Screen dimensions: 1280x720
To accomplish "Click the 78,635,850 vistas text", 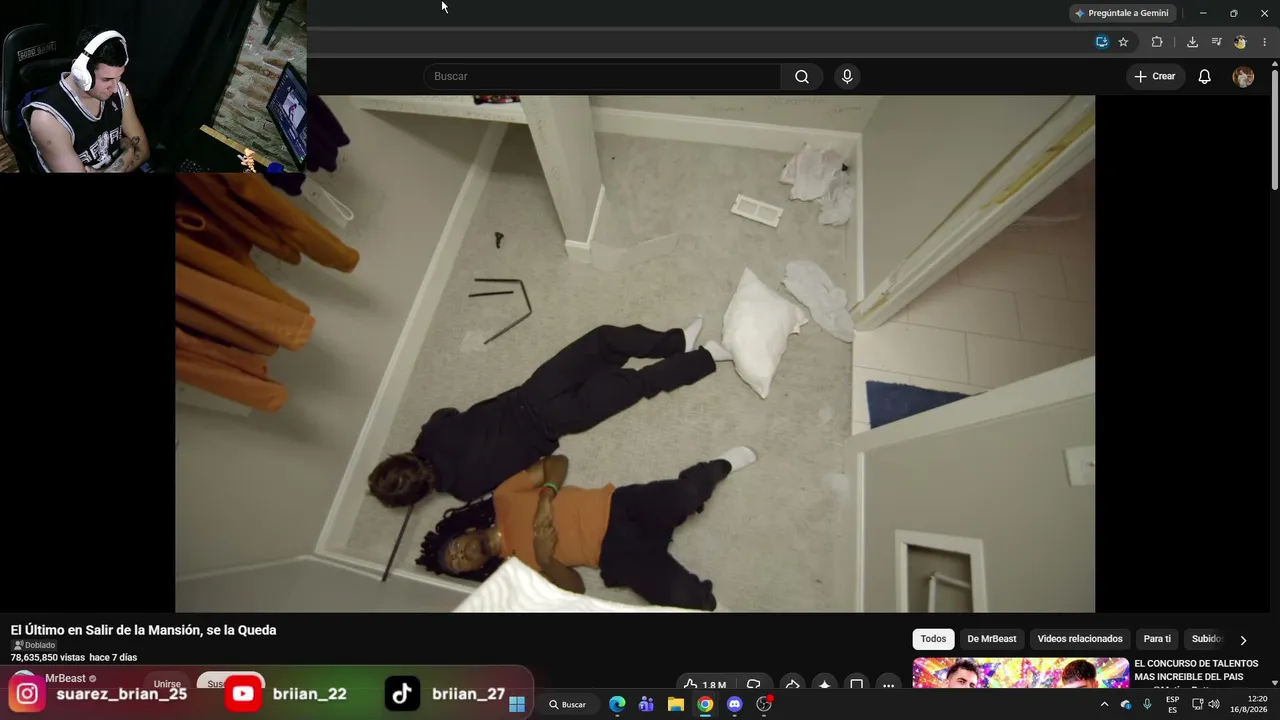I will [47, 657].
